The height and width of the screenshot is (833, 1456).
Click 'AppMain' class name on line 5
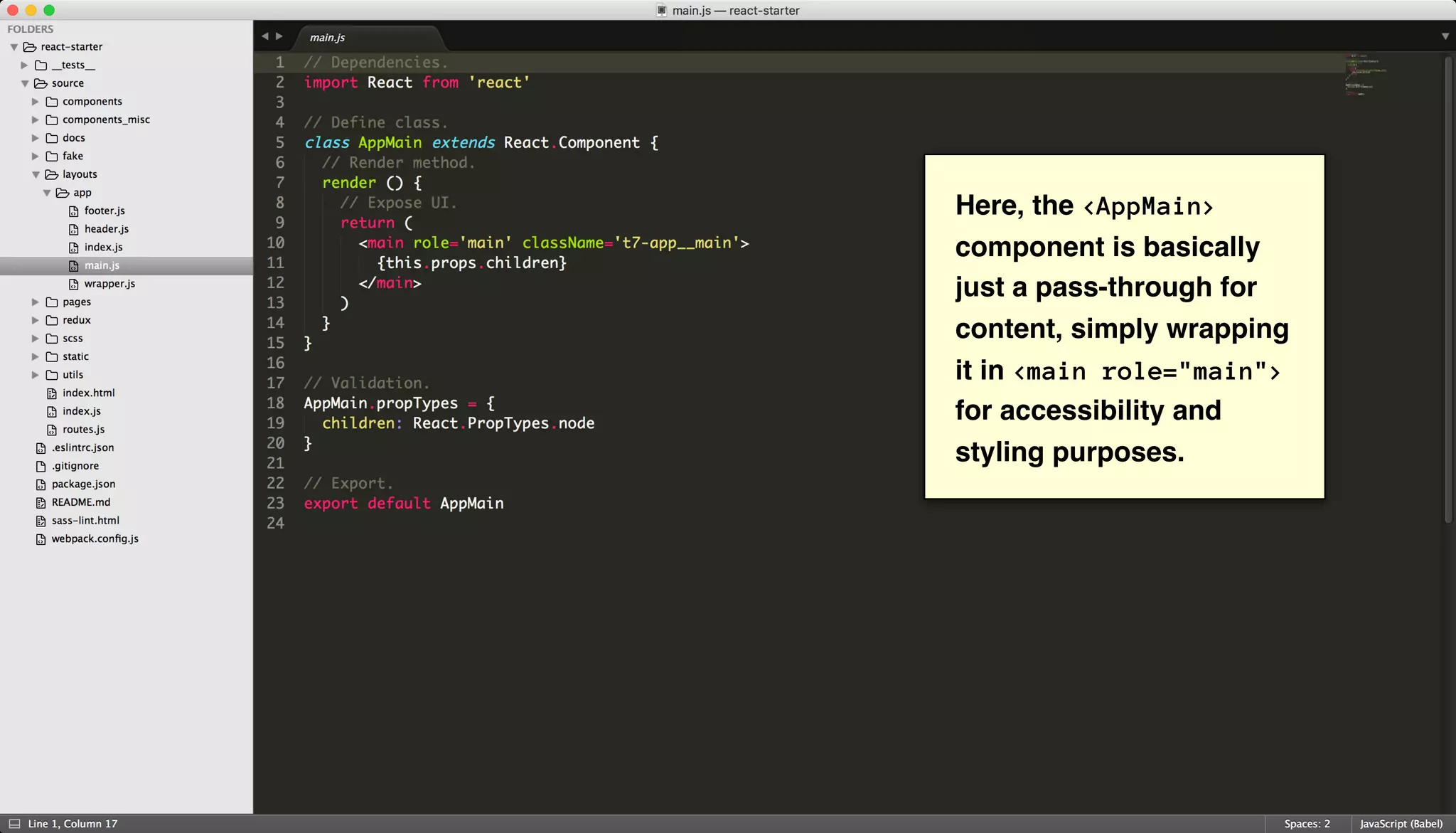(x=390, y=143)
